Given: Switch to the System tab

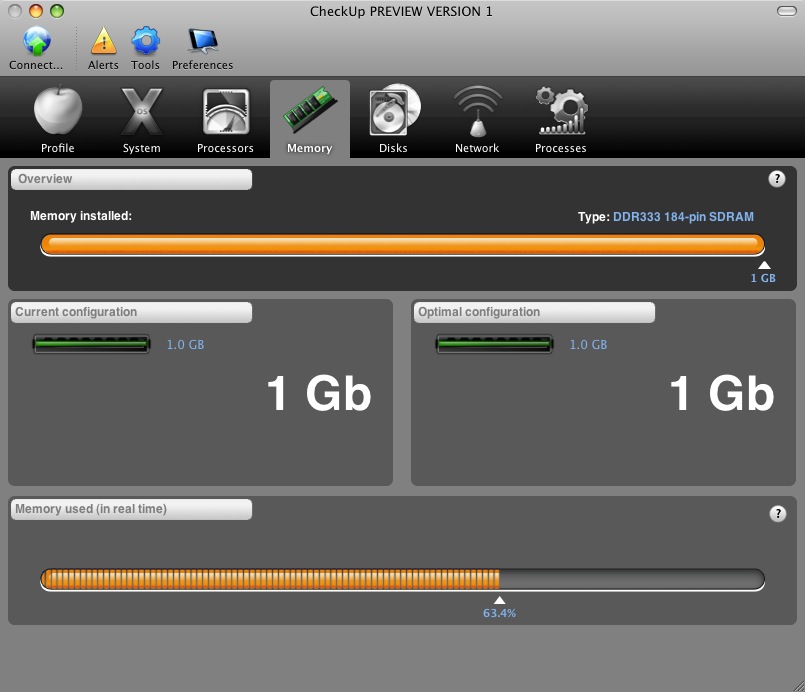Looking at the screenshot, I should click(x=142, y=120).
